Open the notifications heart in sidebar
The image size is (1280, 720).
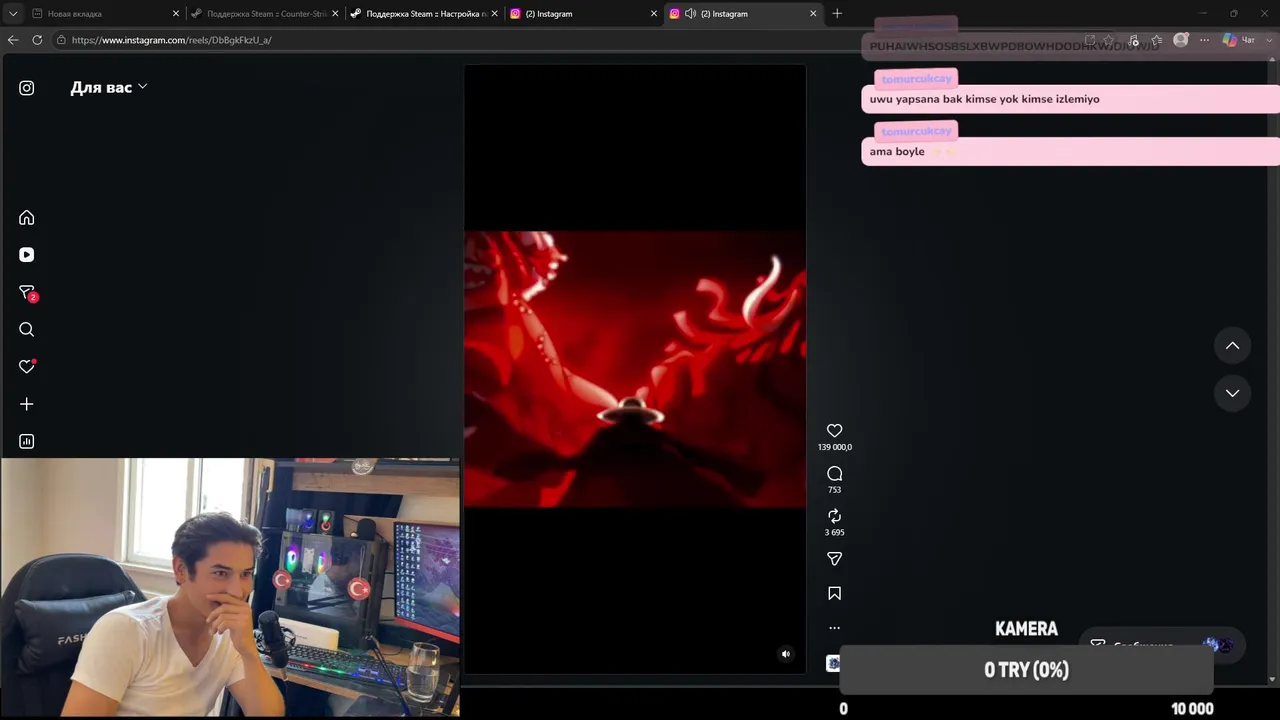point(27,367)
